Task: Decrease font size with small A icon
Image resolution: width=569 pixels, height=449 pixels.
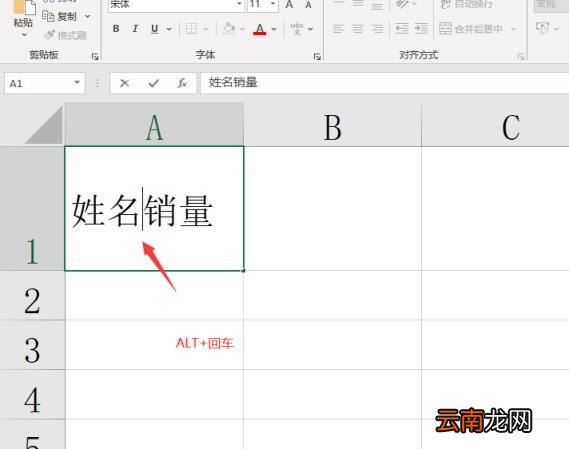Action: tap(308, 5)
